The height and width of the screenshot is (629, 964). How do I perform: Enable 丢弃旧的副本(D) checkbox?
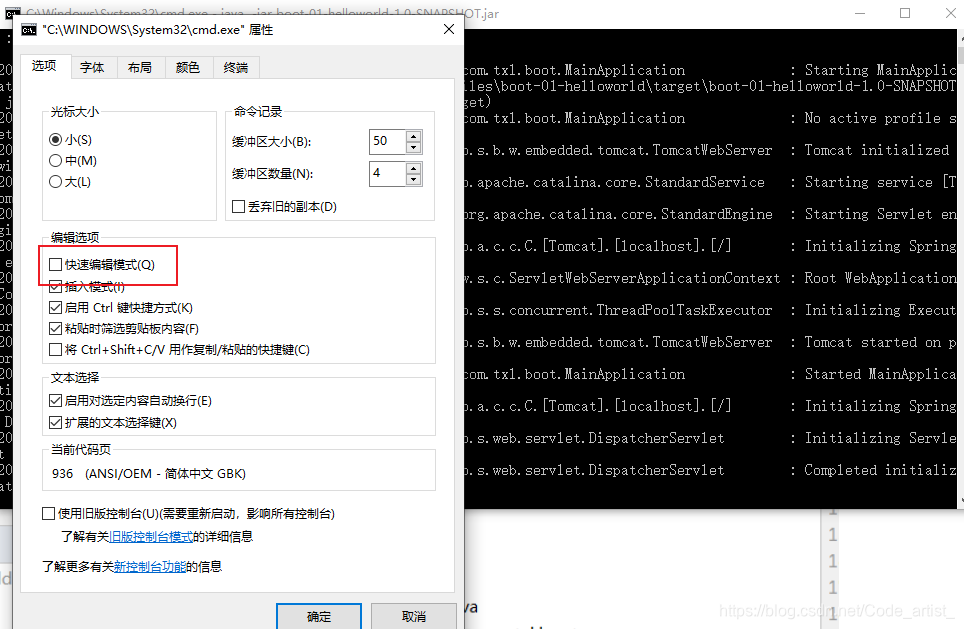pos(239,207)
